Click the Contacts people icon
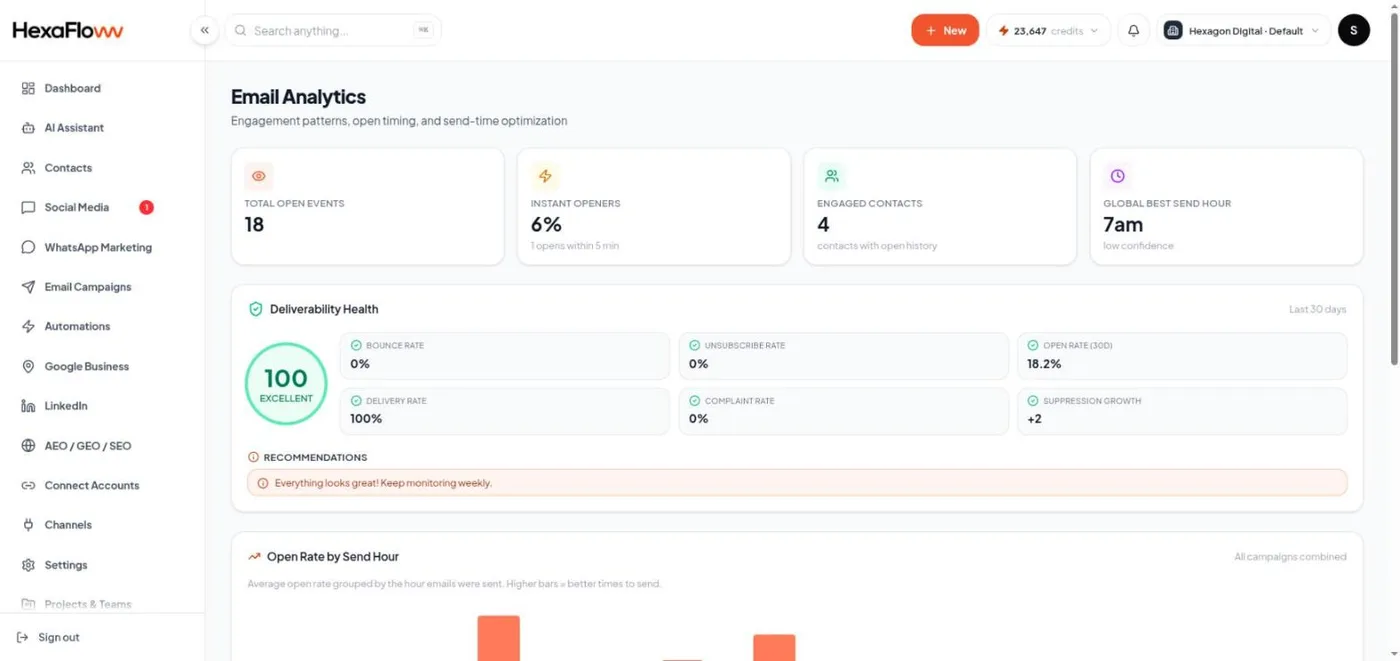This screenshot has width=1400, height=661. pyautogui.click(x=28, y=168)
